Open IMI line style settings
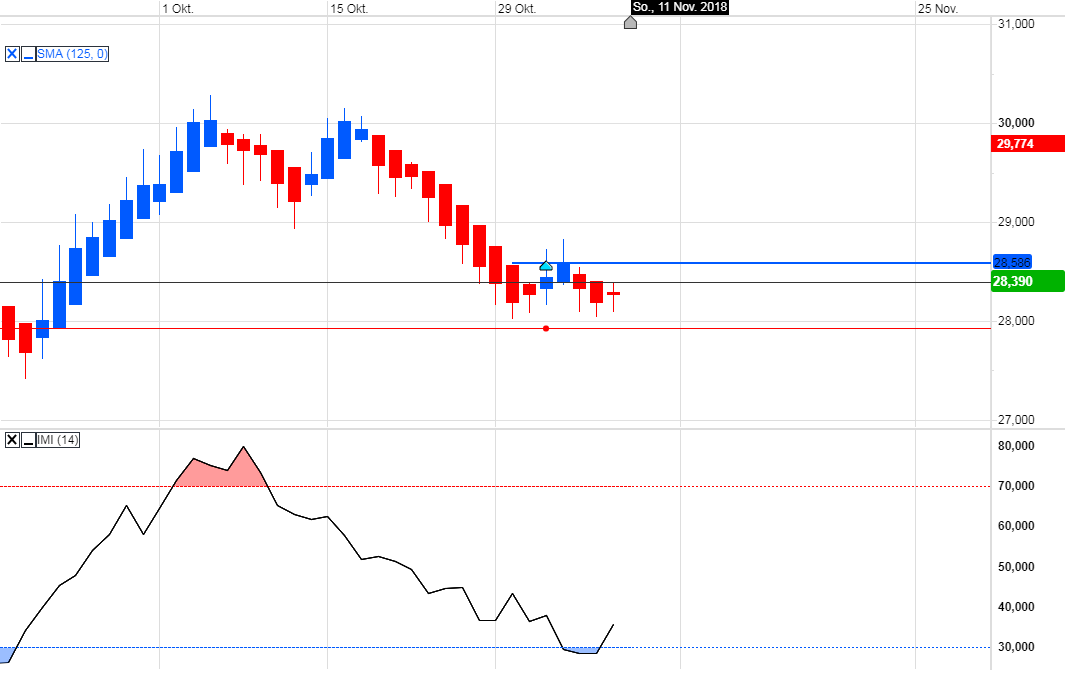1065x675 pixels. pyautogui.click(x=28, y=440)
